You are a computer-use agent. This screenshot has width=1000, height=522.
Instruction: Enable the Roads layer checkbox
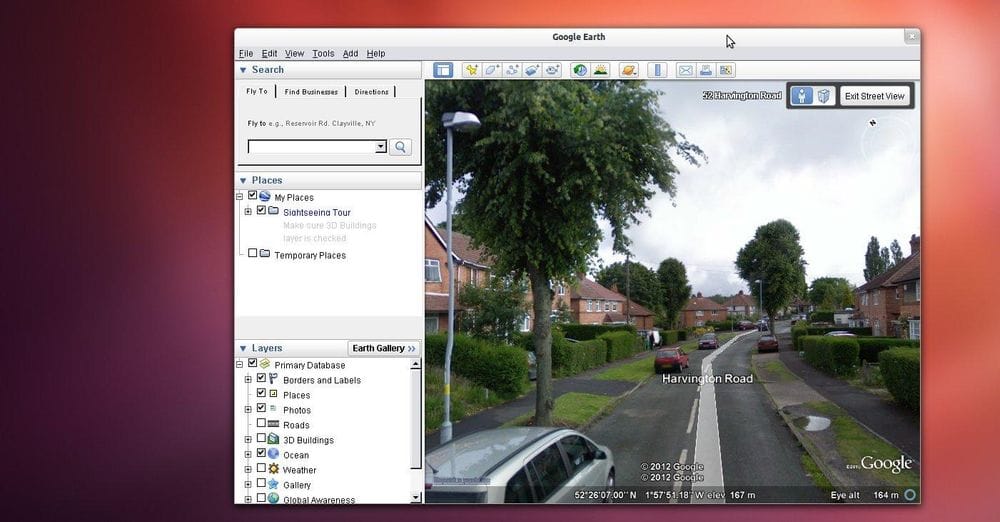pos(261,422)
